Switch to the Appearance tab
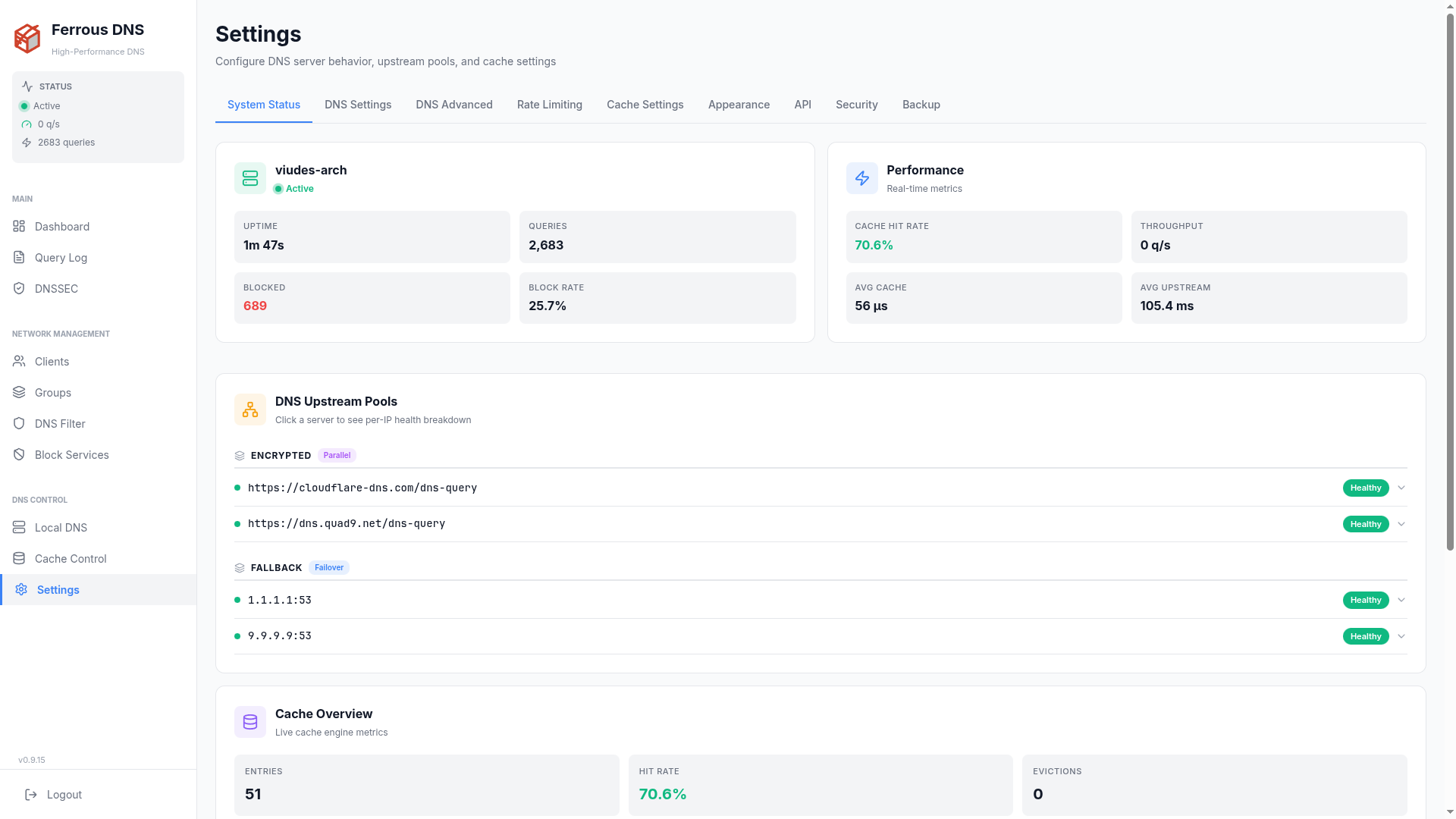Image resolution: width=1456 pixels, height=819 pixels. [x=739, y=105]
